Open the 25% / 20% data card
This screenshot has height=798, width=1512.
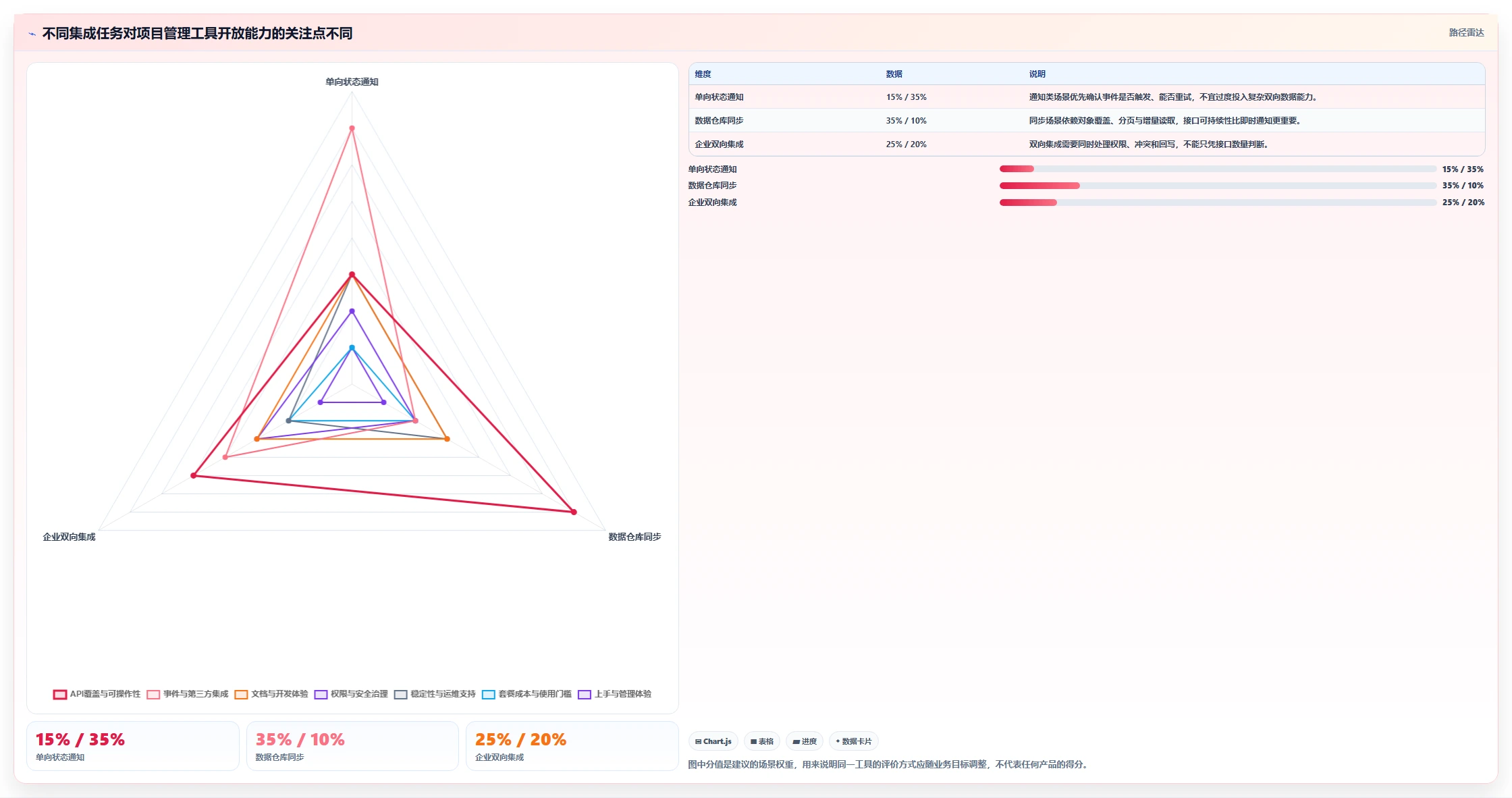(572, 746)
